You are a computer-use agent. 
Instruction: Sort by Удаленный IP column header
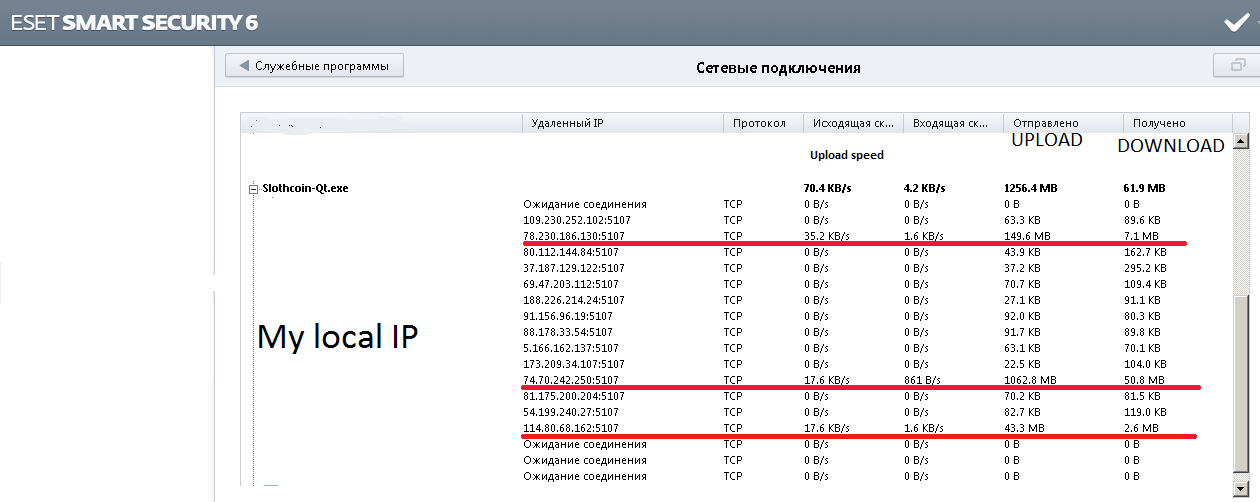[623, 123]
